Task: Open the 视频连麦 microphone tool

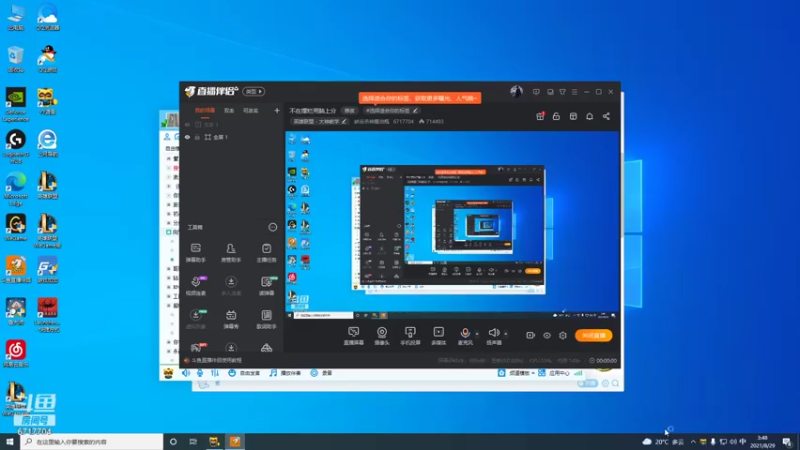Action: coord(196,286)
